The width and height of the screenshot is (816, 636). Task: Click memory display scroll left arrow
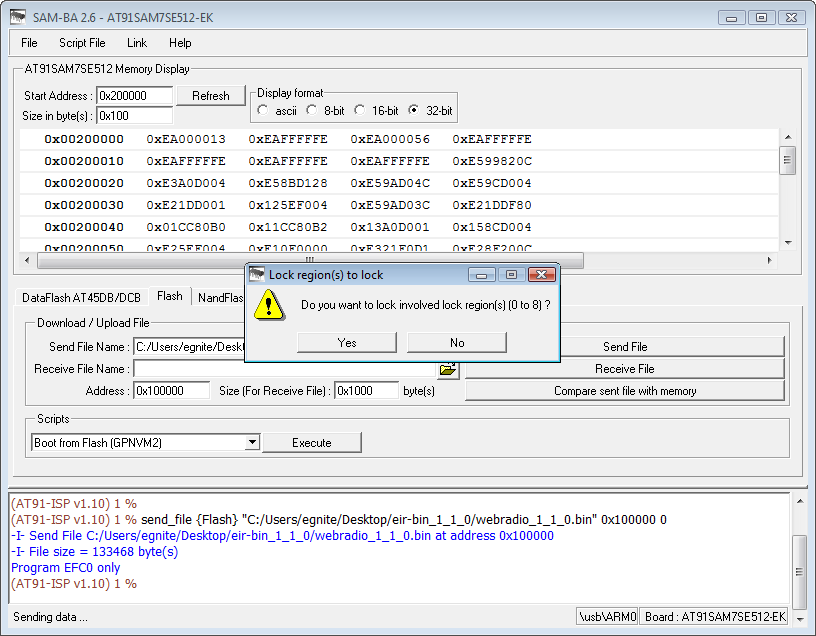coord(27,260)
